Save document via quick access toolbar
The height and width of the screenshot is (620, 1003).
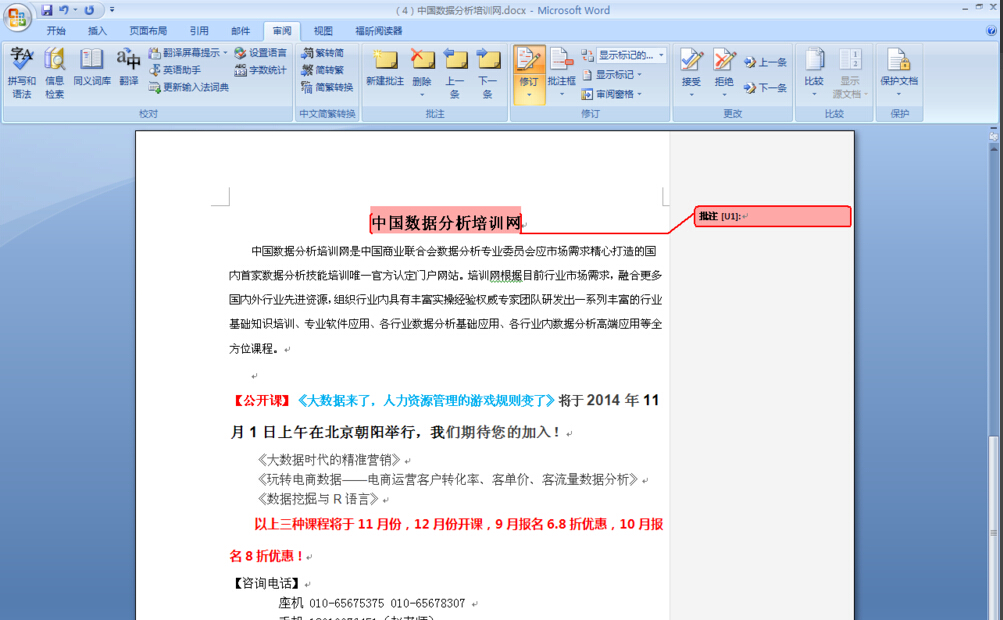pyautogui.click(x=47, y=10)
